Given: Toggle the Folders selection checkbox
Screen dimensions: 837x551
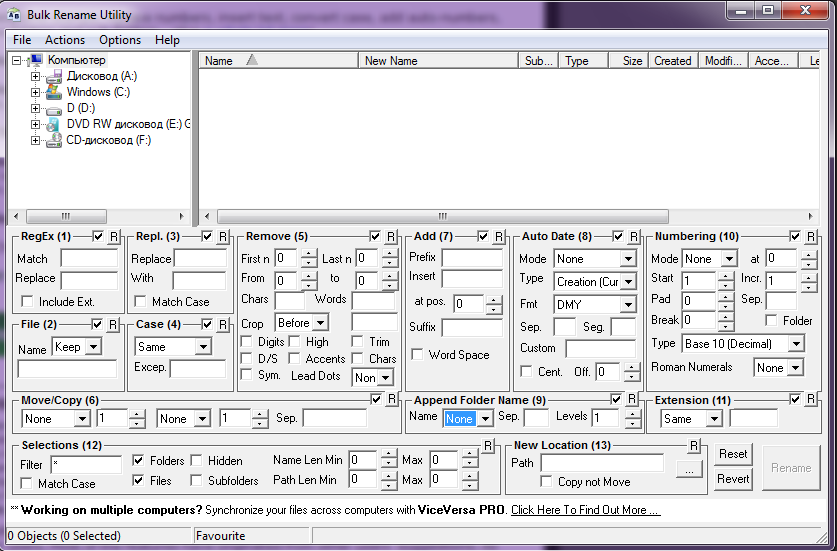Looking at the screenshot, I should coord(138,460).
